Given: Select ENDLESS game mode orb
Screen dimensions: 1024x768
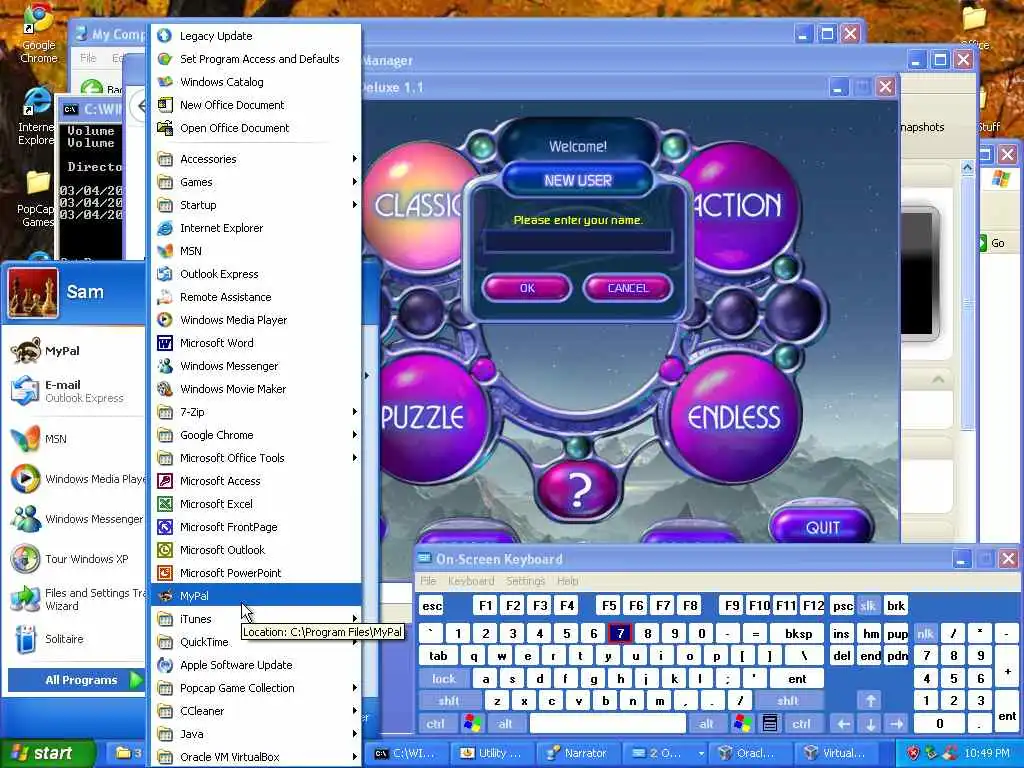Looking at the screenshot, I should [733, 417].
